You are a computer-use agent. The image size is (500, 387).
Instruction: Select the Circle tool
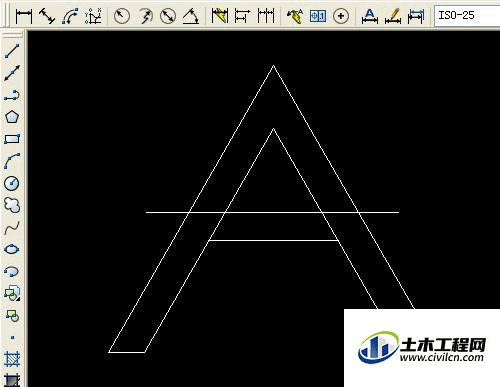pos(12,183)
